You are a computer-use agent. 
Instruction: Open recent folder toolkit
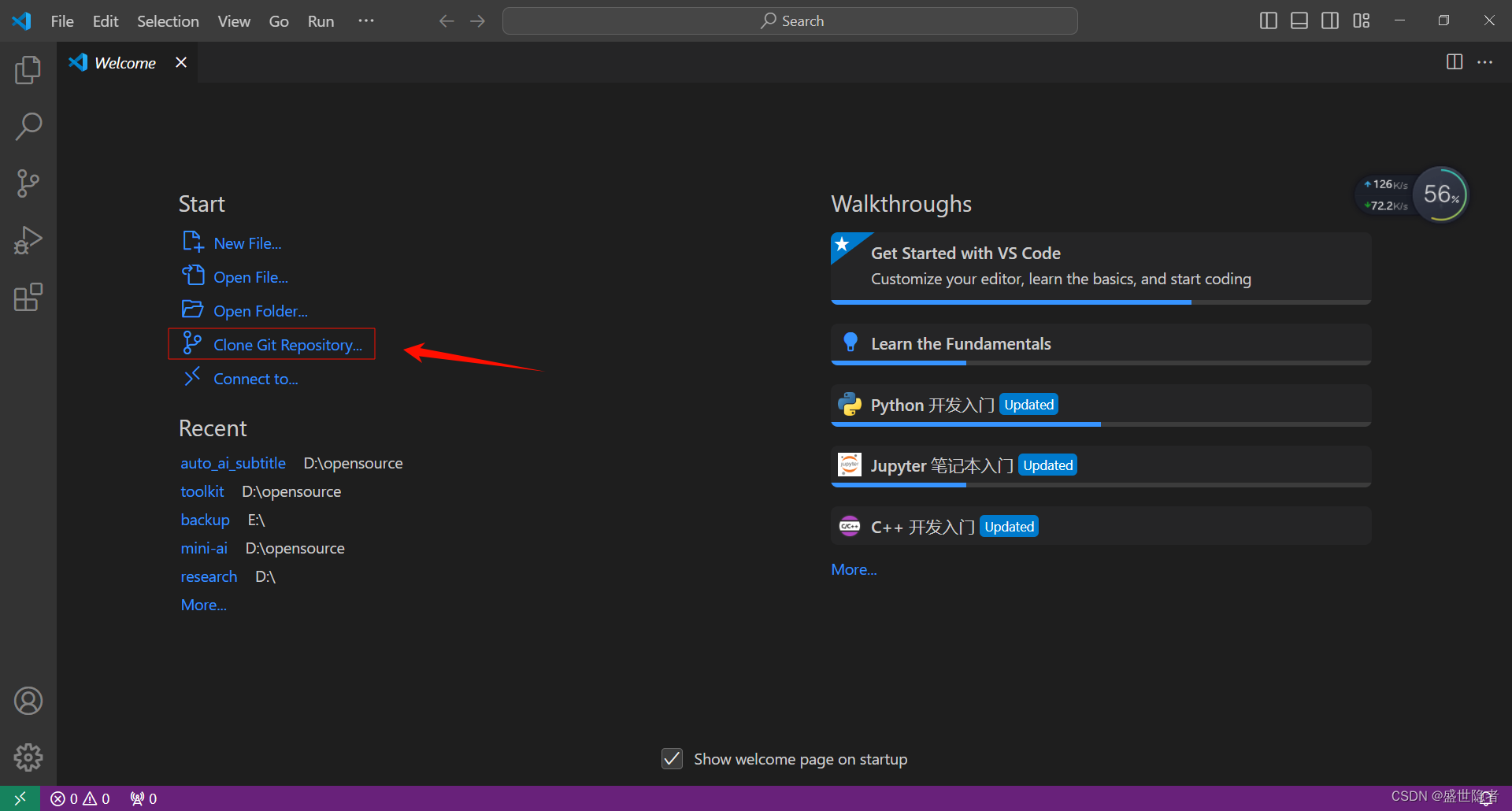[202, 491]
